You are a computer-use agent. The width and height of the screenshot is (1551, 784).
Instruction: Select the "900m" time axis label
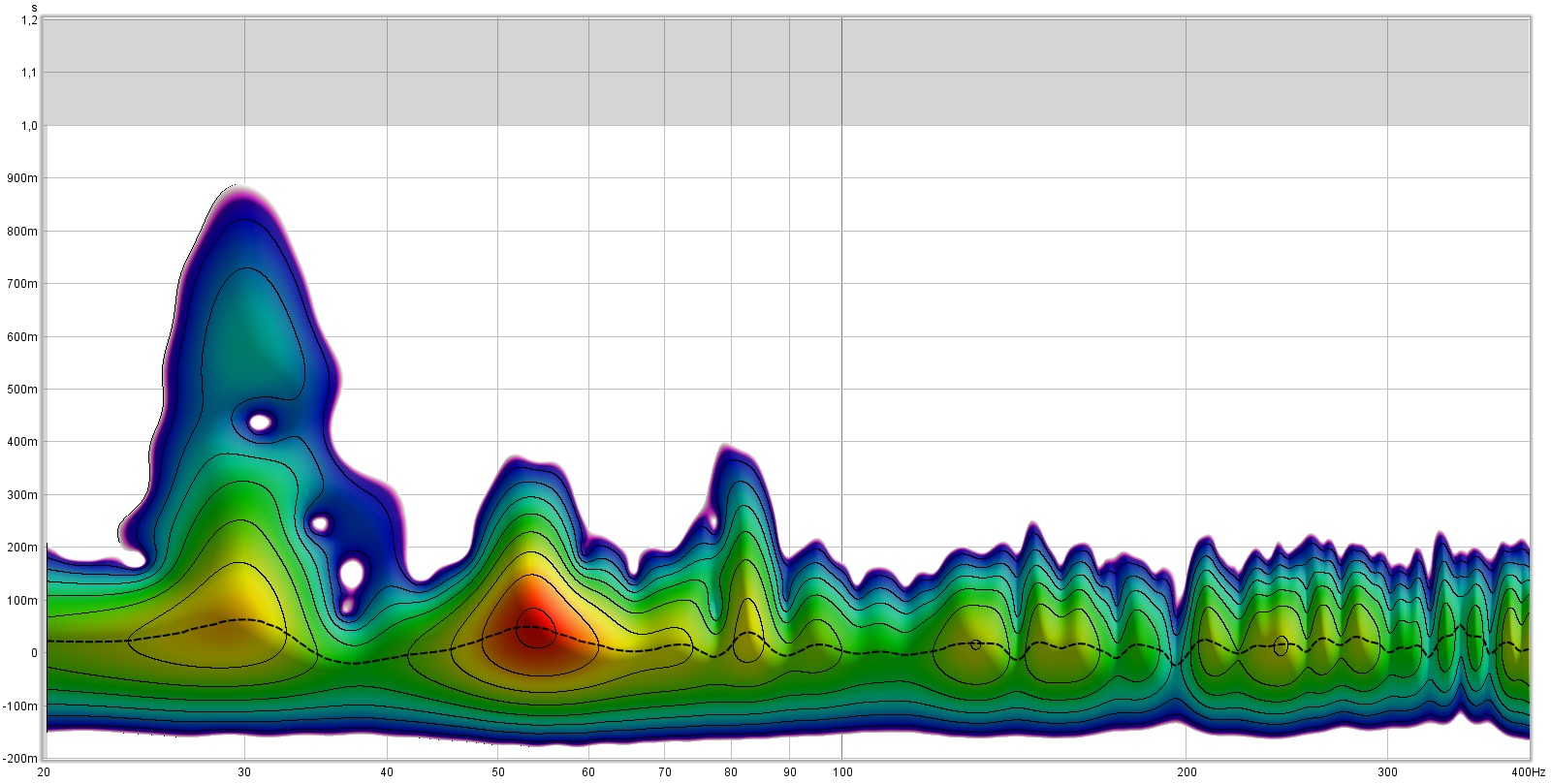pos(23,178)
